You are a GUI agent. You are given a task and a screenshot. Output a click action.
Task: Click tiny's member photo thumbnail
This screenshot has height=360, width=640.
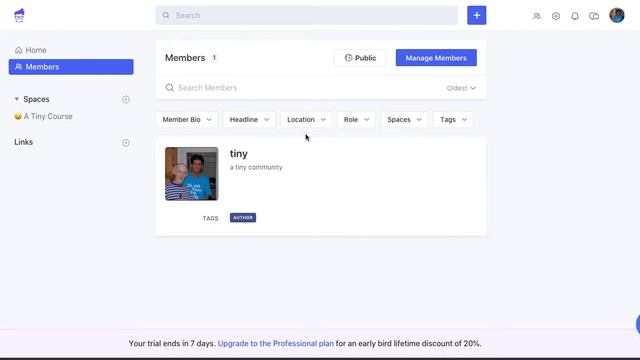(x=191, y=174)
